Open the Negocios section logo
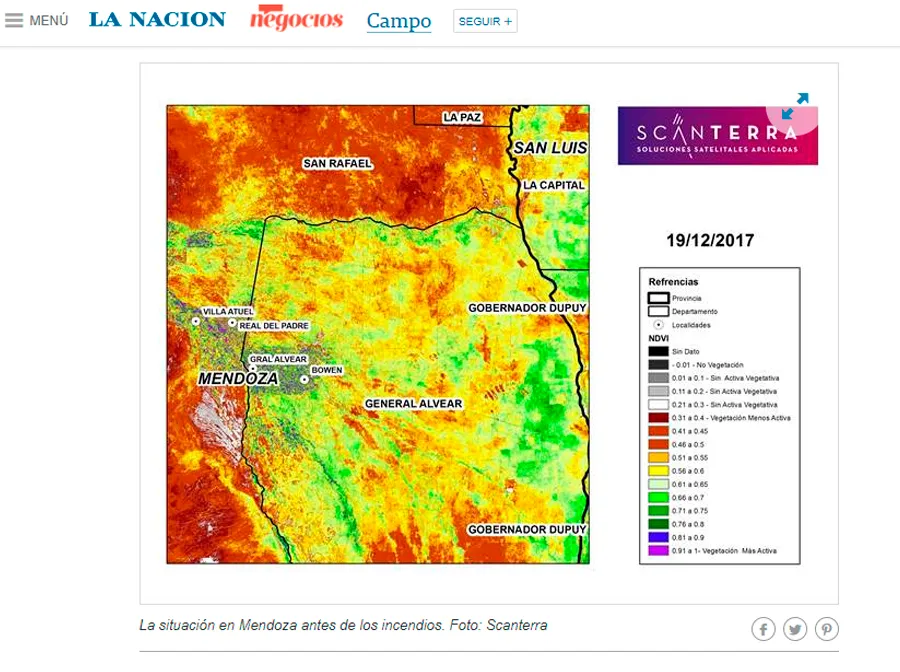The height and width of the screenshot is (672, 900). tap(296, 19)
